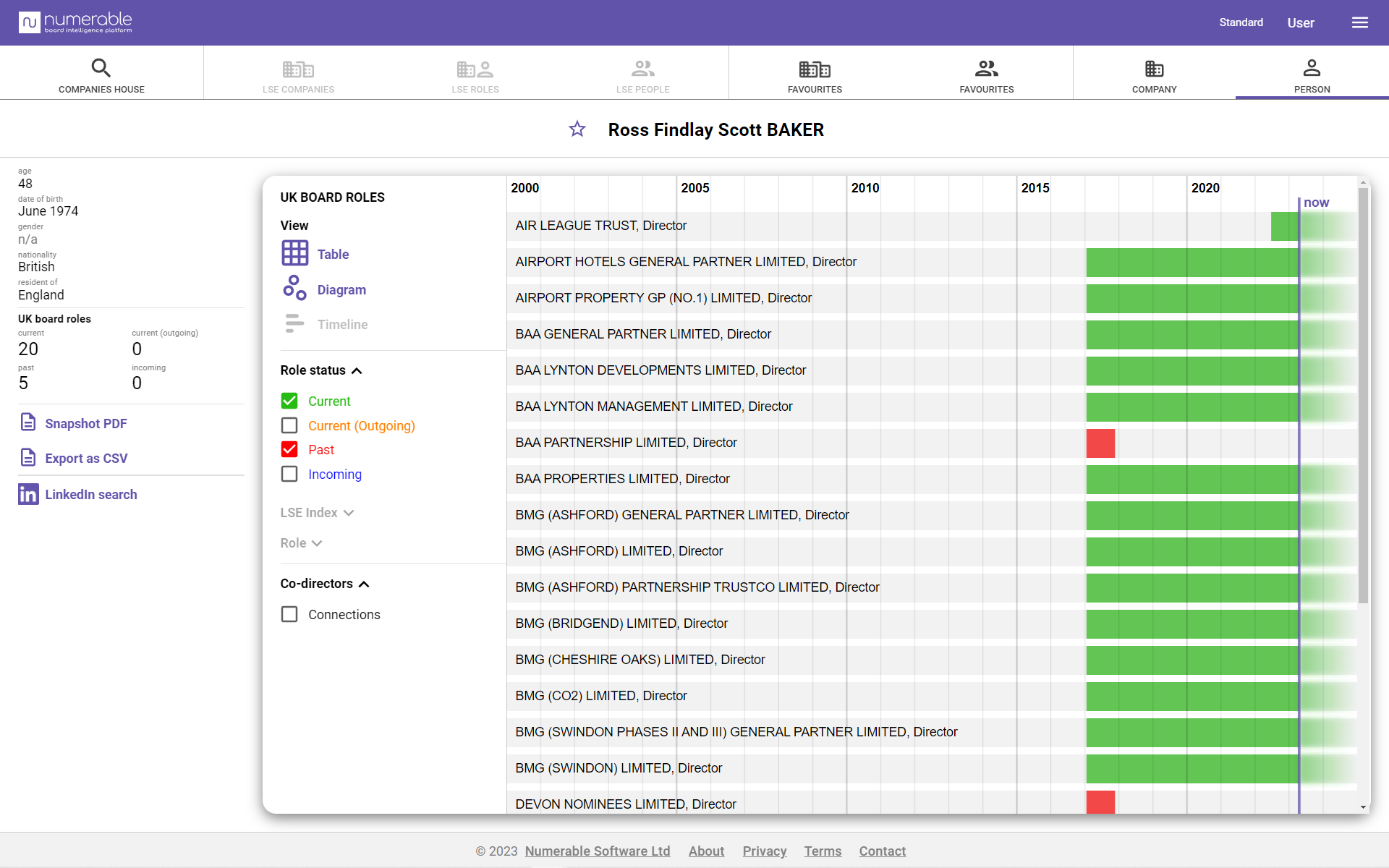Click the scrollbar up arrow
The image size is (1389, 868).
tap(1363, 183)
